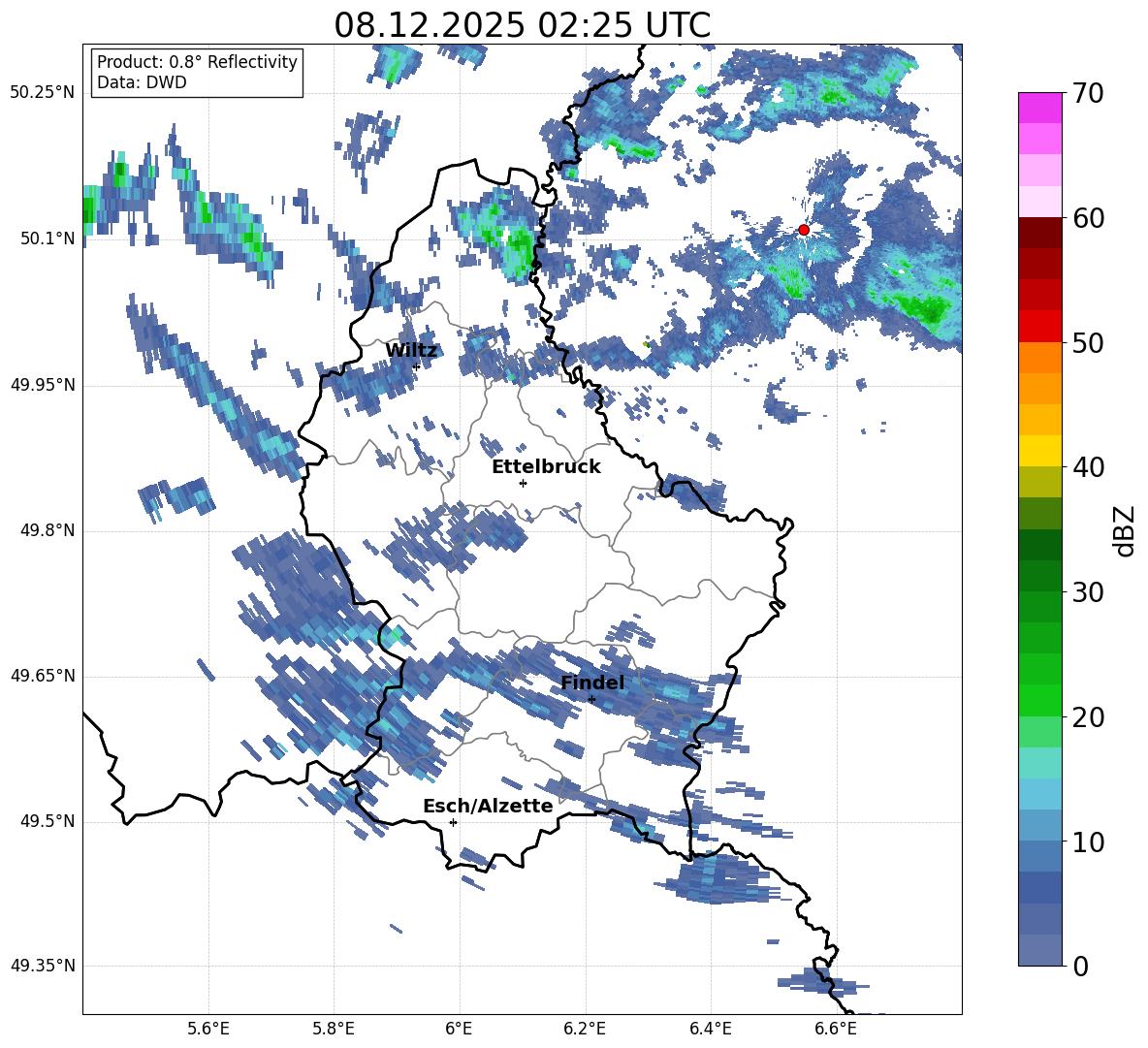Click the 6.2°E longitude label

click(585, 1029)
